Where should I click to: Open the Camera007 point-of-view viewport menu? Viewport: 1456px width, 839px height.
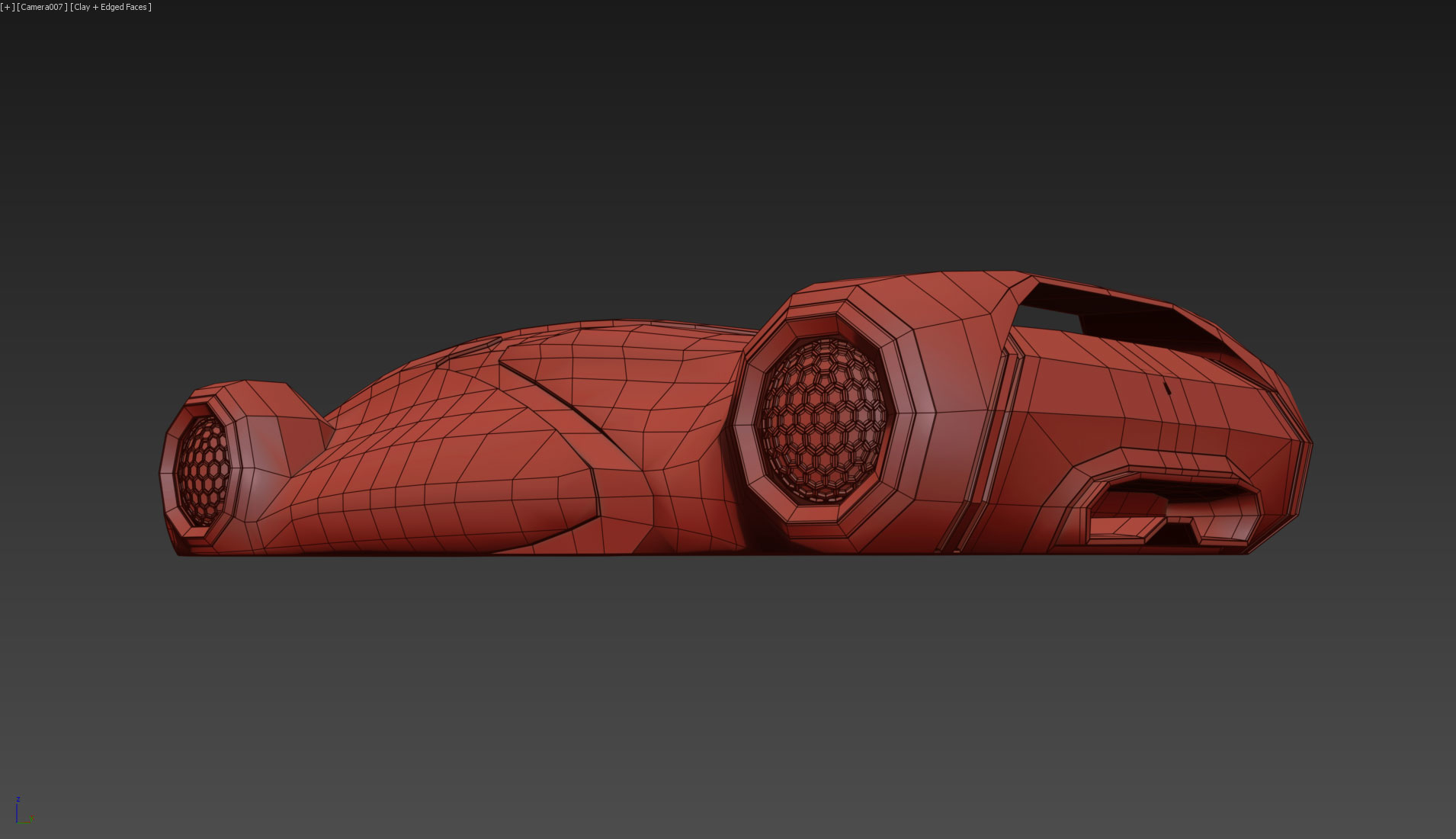[42, 7]
